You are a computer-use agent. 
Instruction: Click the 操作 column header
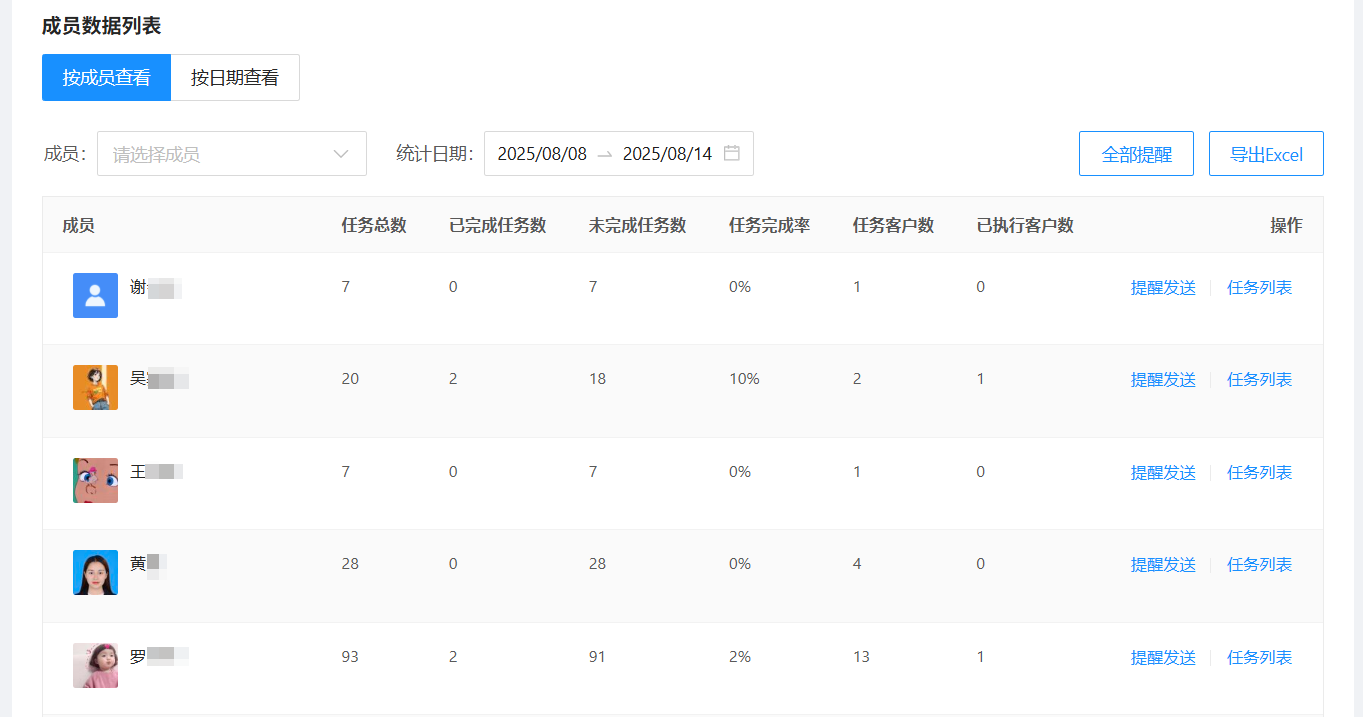pyautogui.click(x=1286, y=225)
